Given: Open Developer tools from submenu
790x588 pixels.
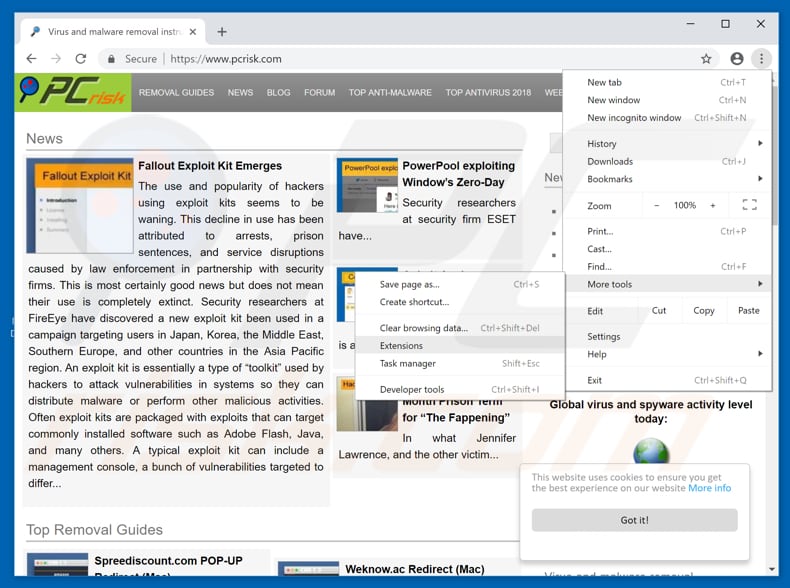Looking at the screenshot, I should 459,389.
